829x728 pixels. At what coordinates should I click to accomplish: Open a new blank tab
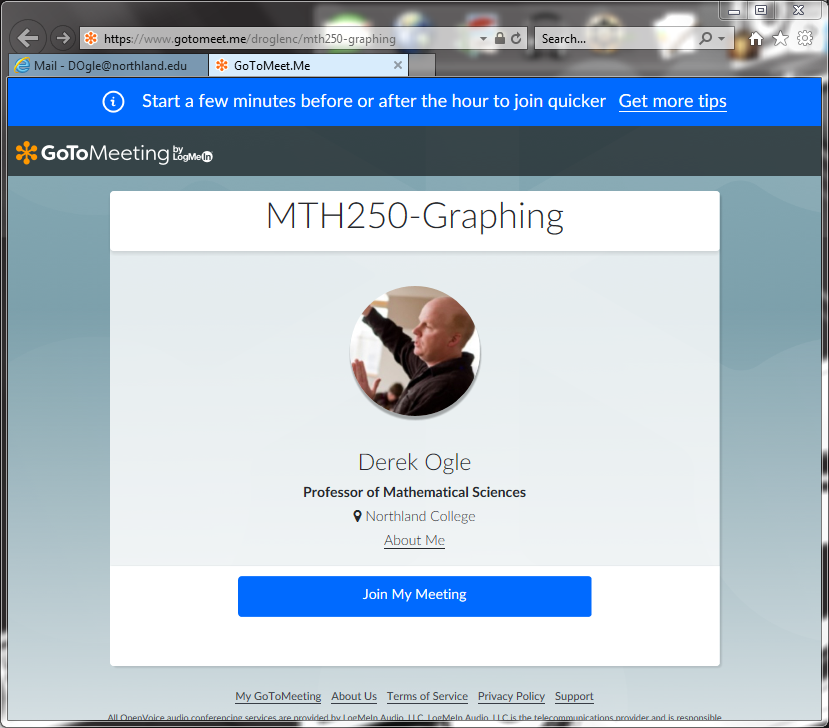[x=422, y=66]
